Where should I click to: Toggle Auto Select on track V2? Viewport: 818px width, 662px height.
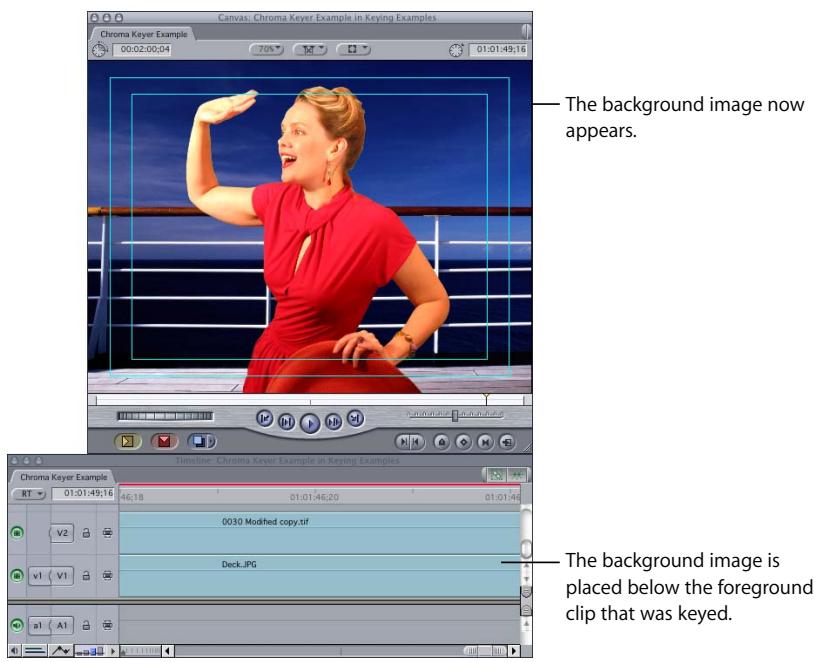click(x=107, y=533)
